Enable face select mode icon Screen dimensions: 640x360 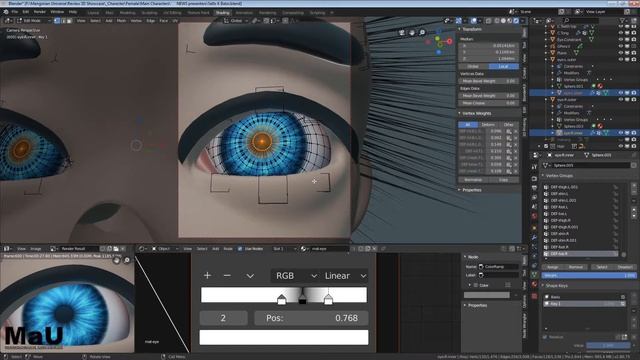[x=69, y=20]
